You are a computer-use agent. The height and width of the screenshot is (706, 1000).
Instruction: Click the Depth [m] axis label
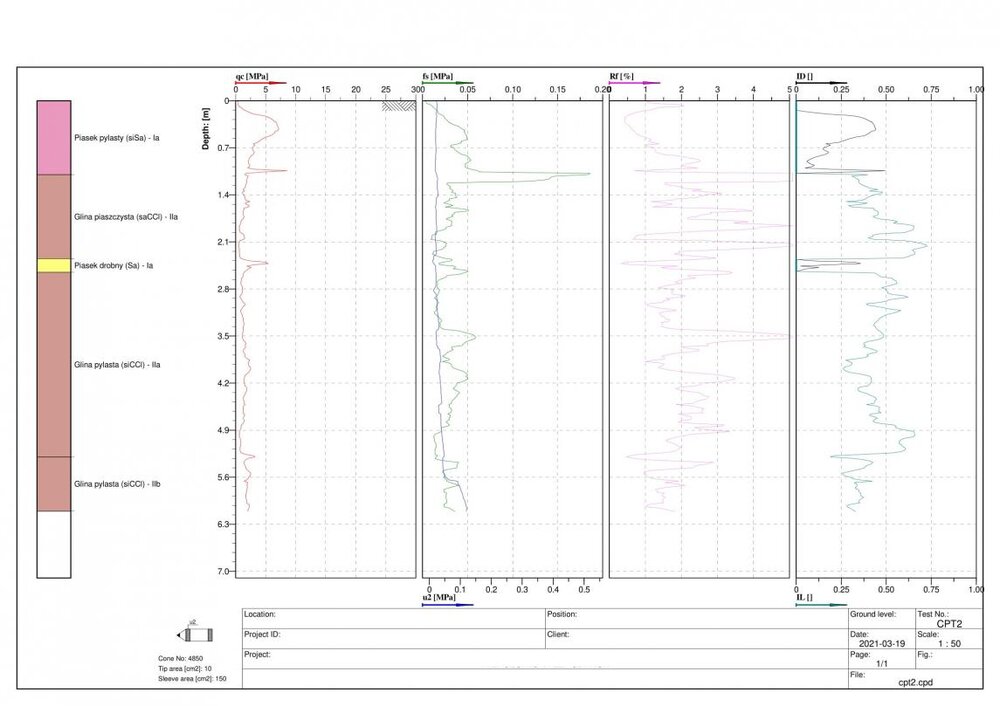[206, 130]
